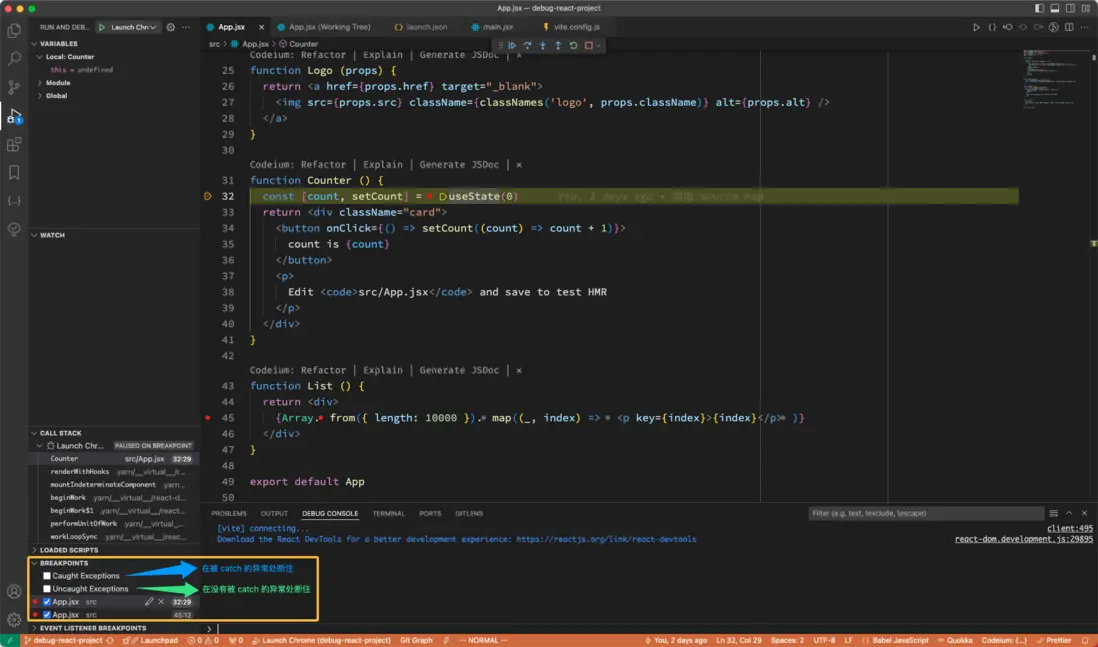Open Source Control in activity bar

14,87
